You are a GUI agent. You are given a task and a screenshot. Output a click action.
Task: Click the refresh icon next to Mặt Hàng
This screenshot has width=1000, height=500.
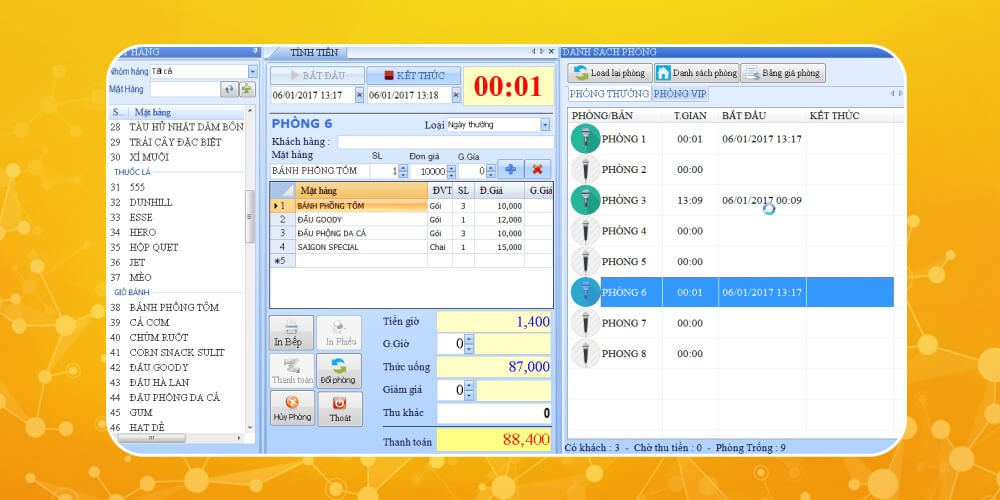point(229,89)
